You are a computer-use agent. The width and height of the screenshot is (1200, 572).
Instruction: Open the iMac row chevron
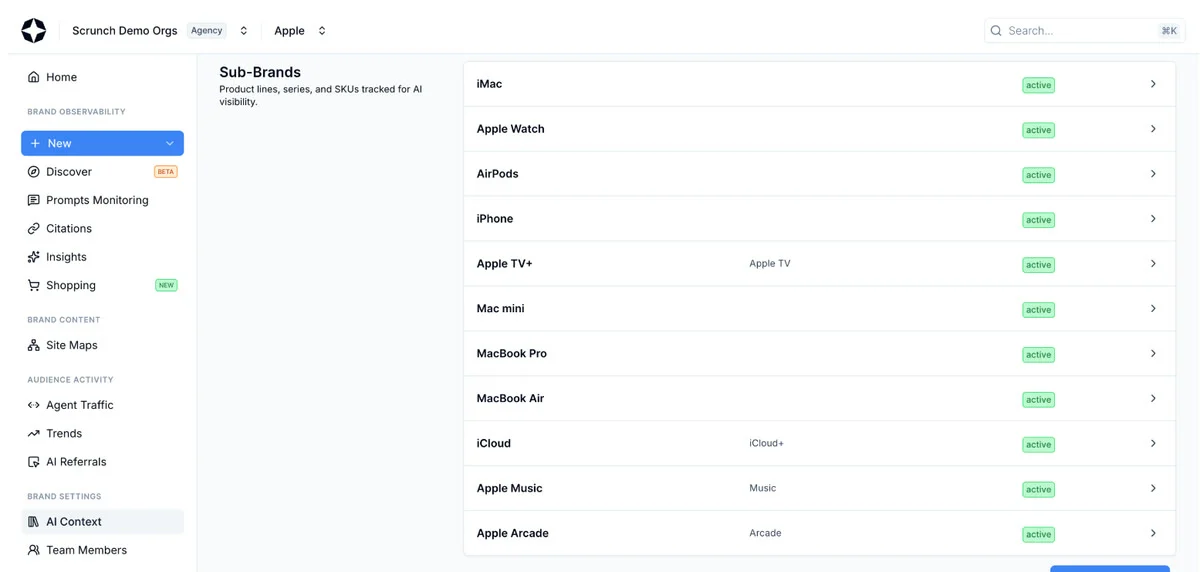1153,84
